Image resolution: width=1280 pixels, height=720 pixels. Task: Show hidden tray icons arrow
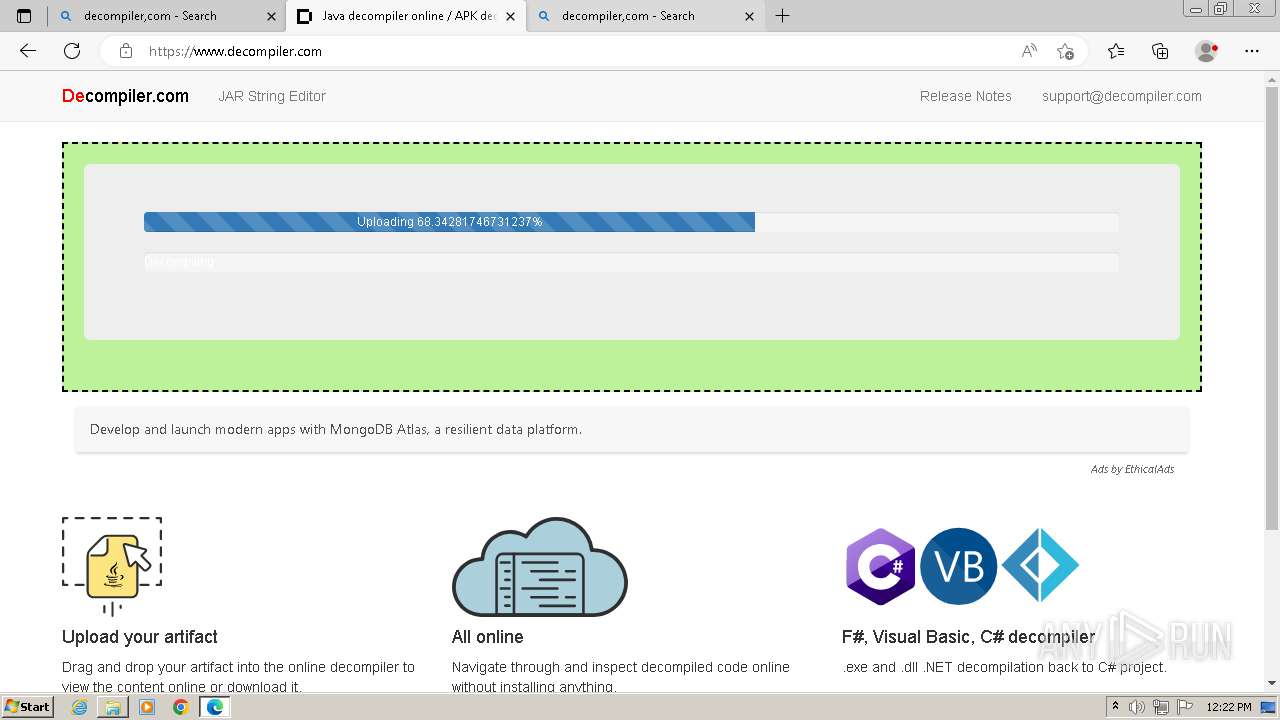1115,707
